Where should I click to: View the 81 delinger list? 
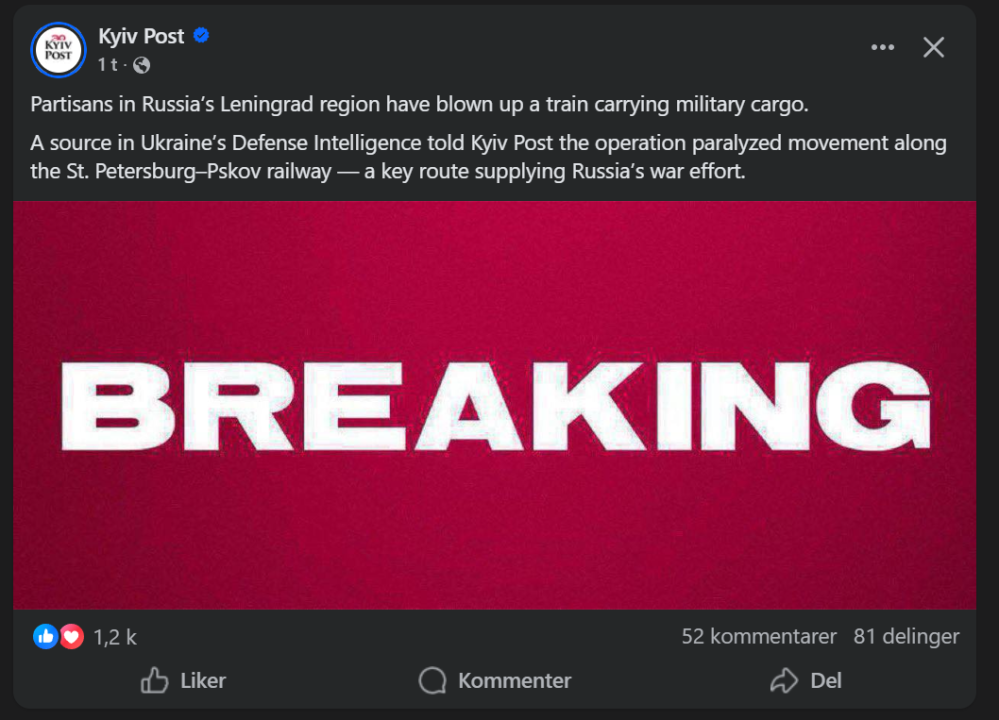[x=906, y=636]
